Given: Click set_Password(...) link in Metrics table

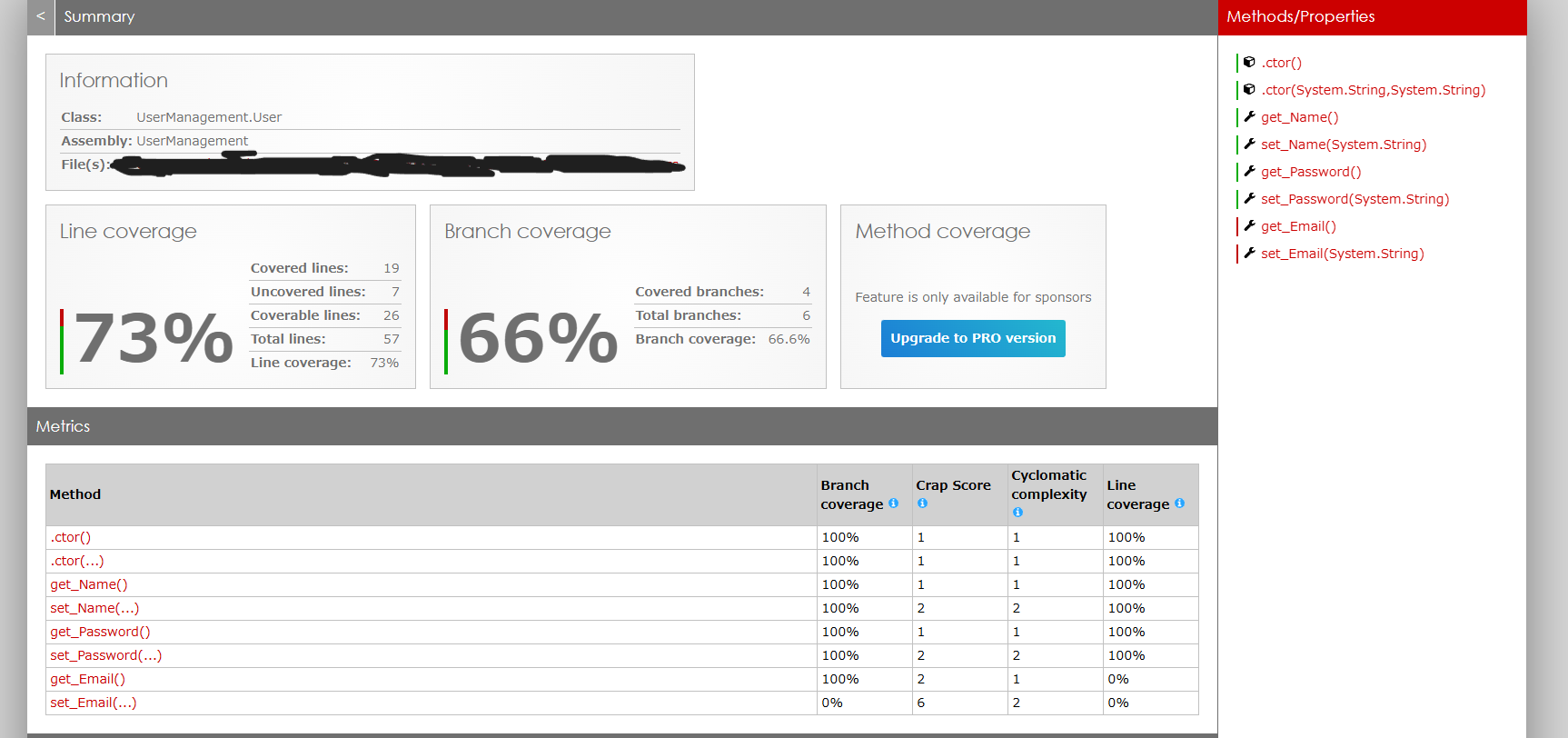Looking at the screenshot, I should 106,655.
